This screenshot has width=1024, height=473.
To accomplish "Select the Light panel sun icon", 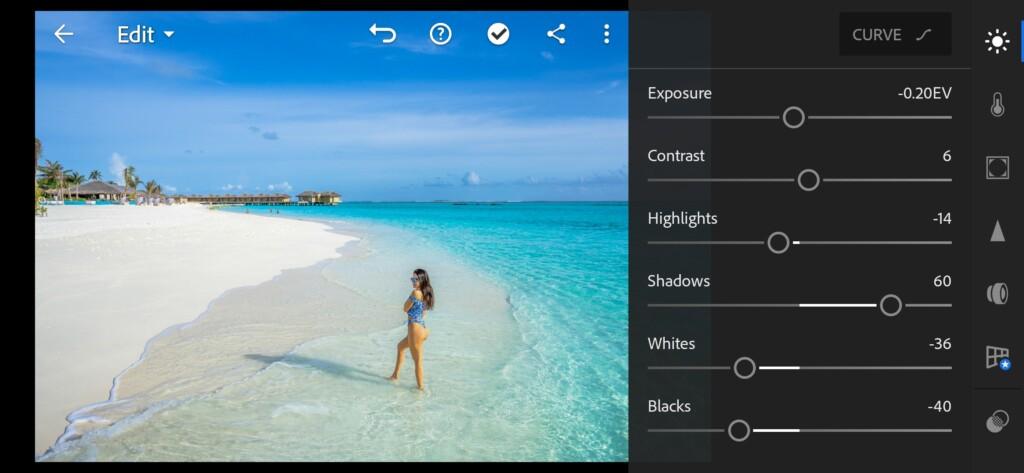I will coord(997,42).
